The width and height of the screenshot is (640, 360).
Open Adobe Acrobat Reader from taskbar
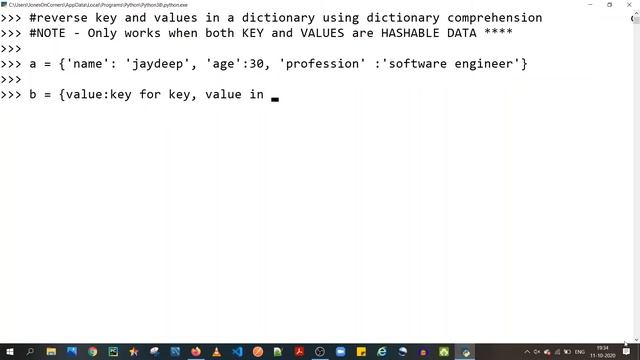299,351
